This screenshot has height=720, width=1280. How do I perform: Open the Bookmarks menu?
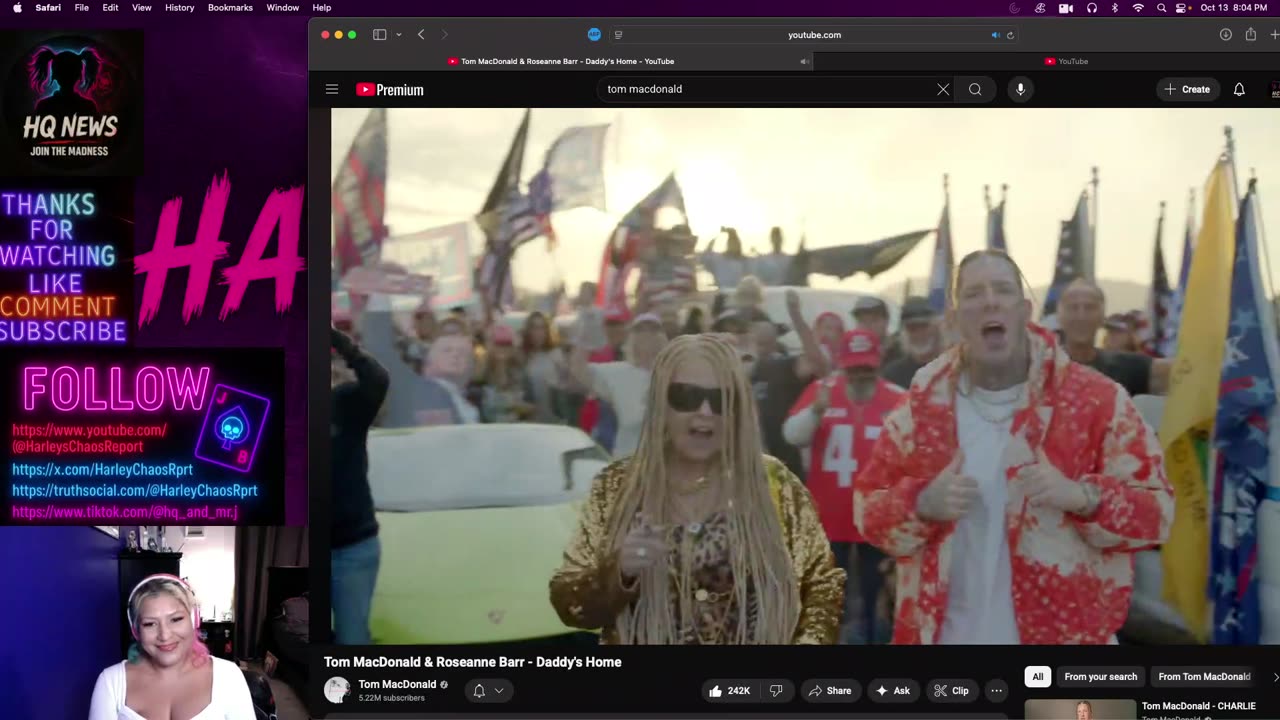(x=230, y=8)
